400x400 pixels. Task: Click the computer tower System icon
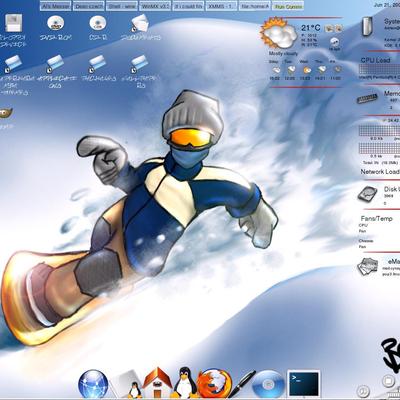point(368,27)
